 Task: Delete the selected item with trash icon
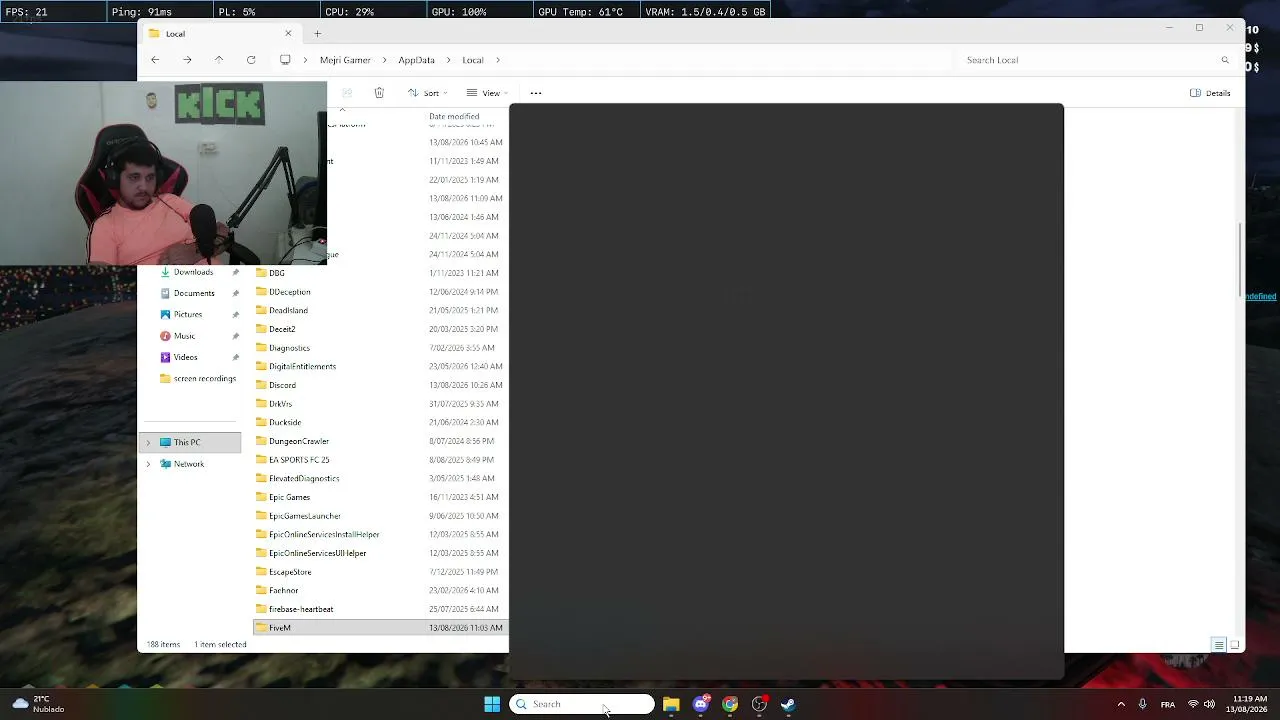379,93
